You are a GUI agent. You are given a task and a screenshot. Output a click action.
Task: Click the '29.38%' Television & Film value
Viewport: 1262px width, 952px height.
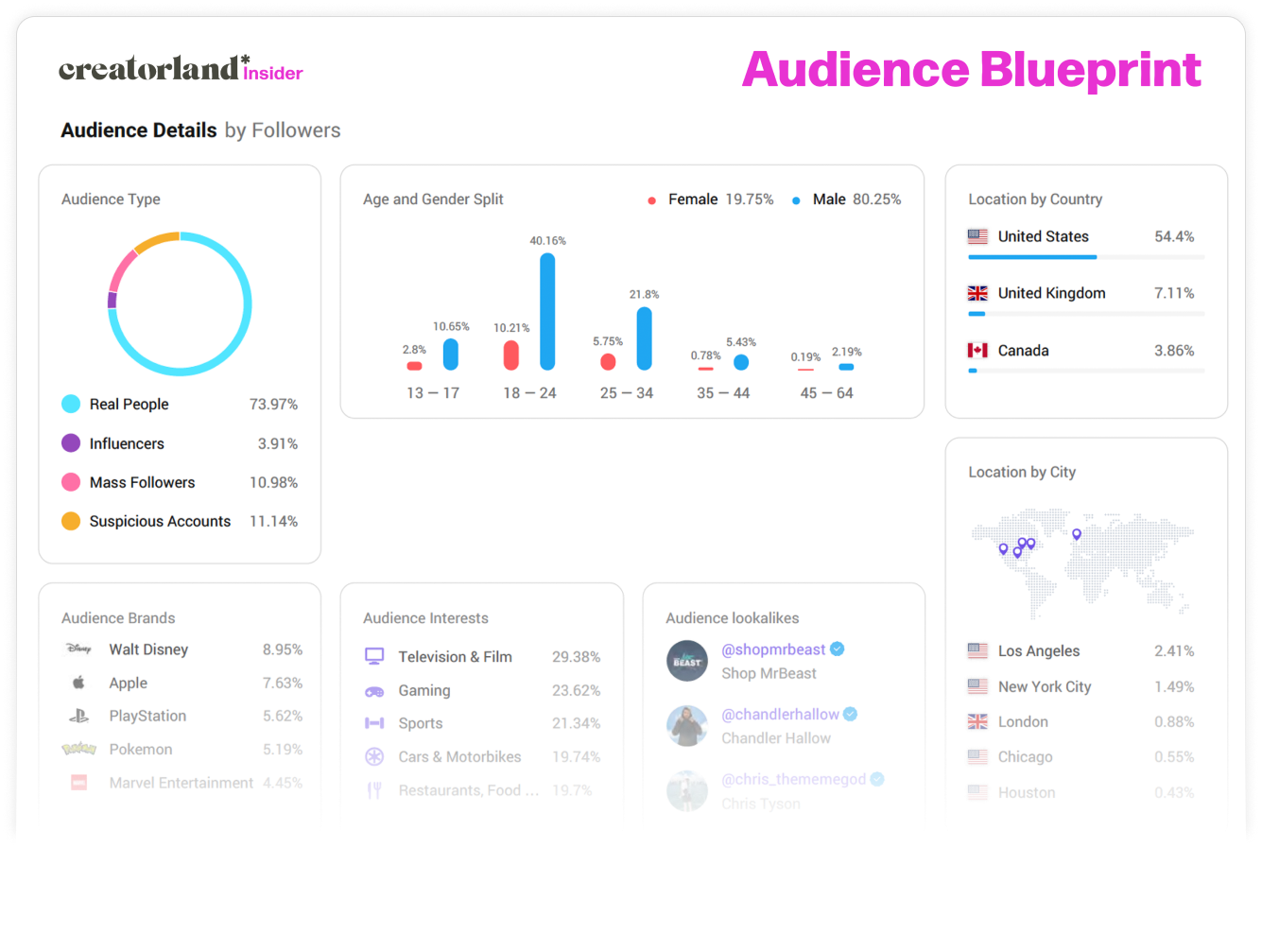(577, 657)
